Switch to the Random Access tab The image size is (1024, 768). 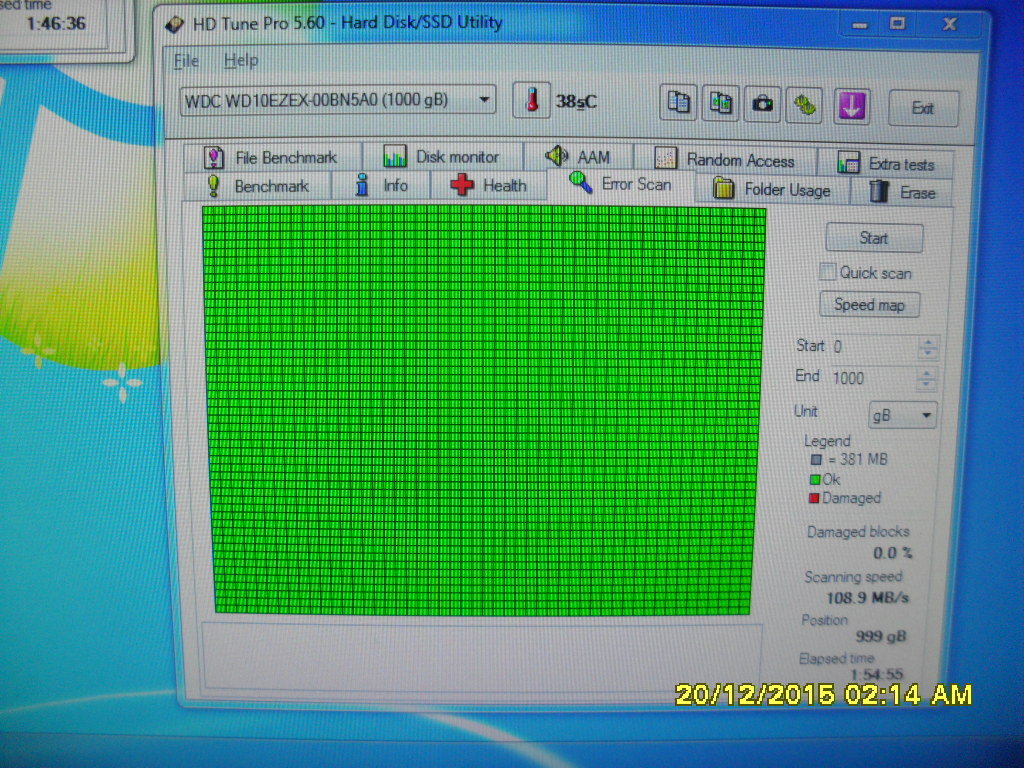coord(725,160)
